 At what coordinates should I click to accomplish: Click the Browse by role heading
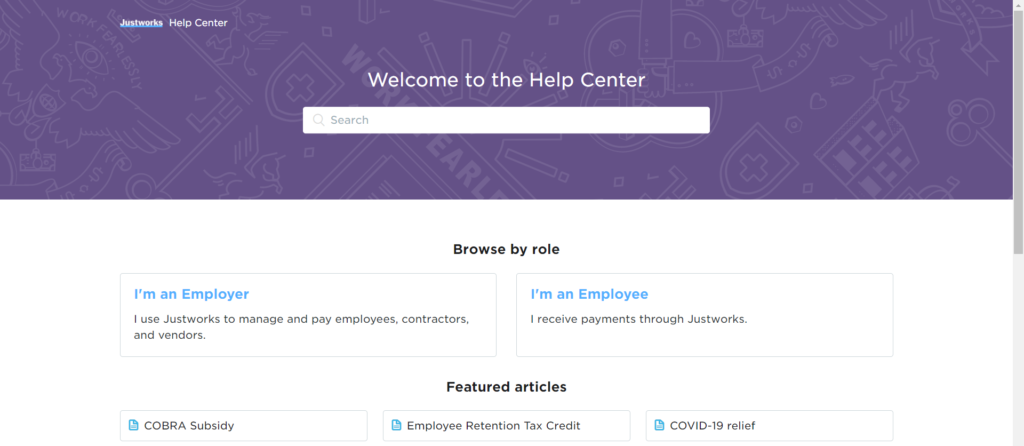(x=506, y=249)
